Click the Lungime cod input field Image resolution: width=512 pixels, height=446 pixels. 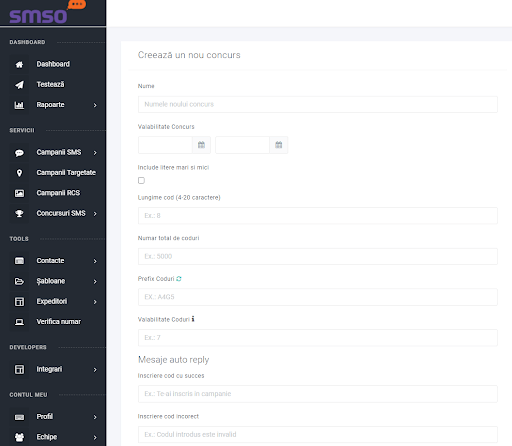coord(318,216)
